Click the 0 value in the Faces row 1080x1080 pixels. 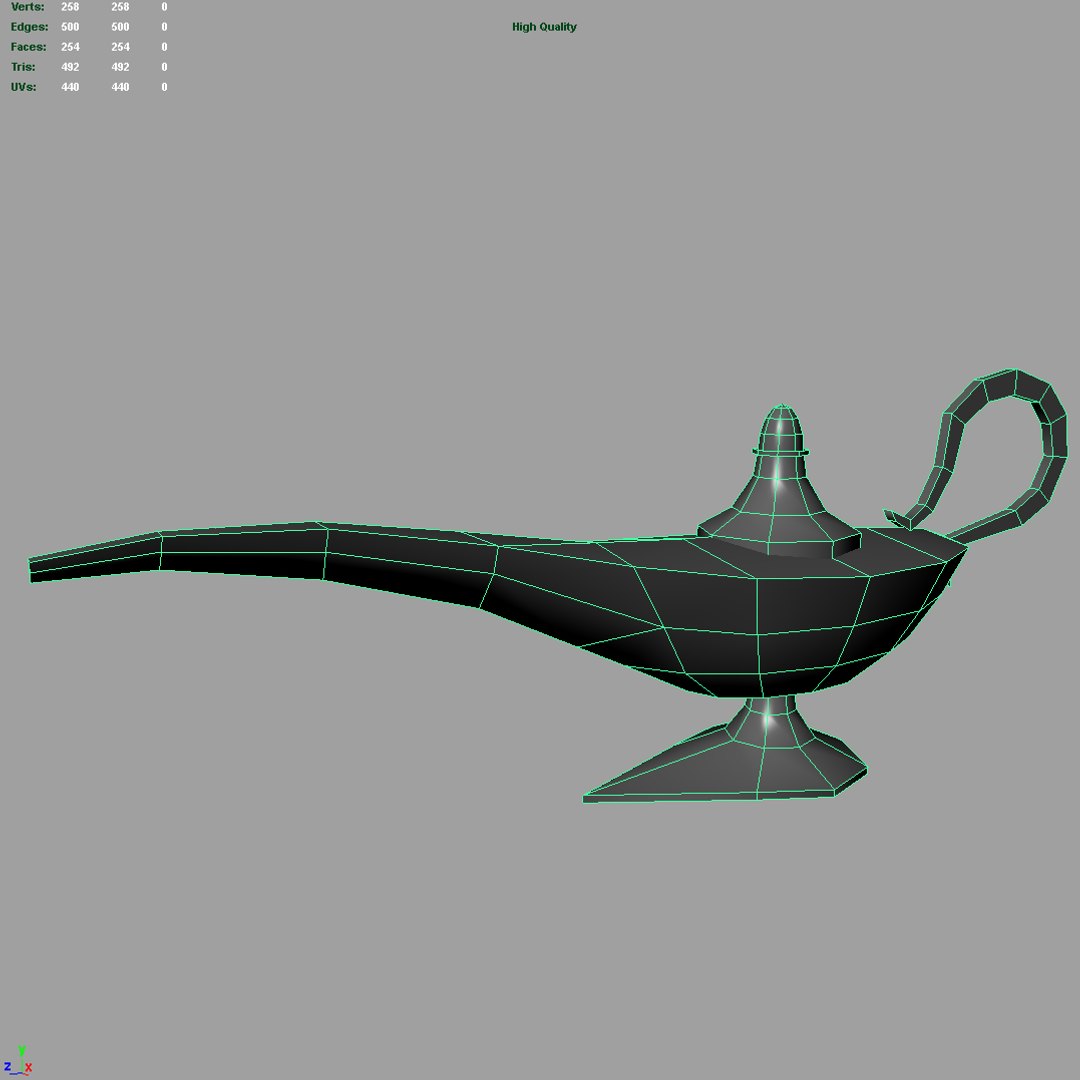164,47
